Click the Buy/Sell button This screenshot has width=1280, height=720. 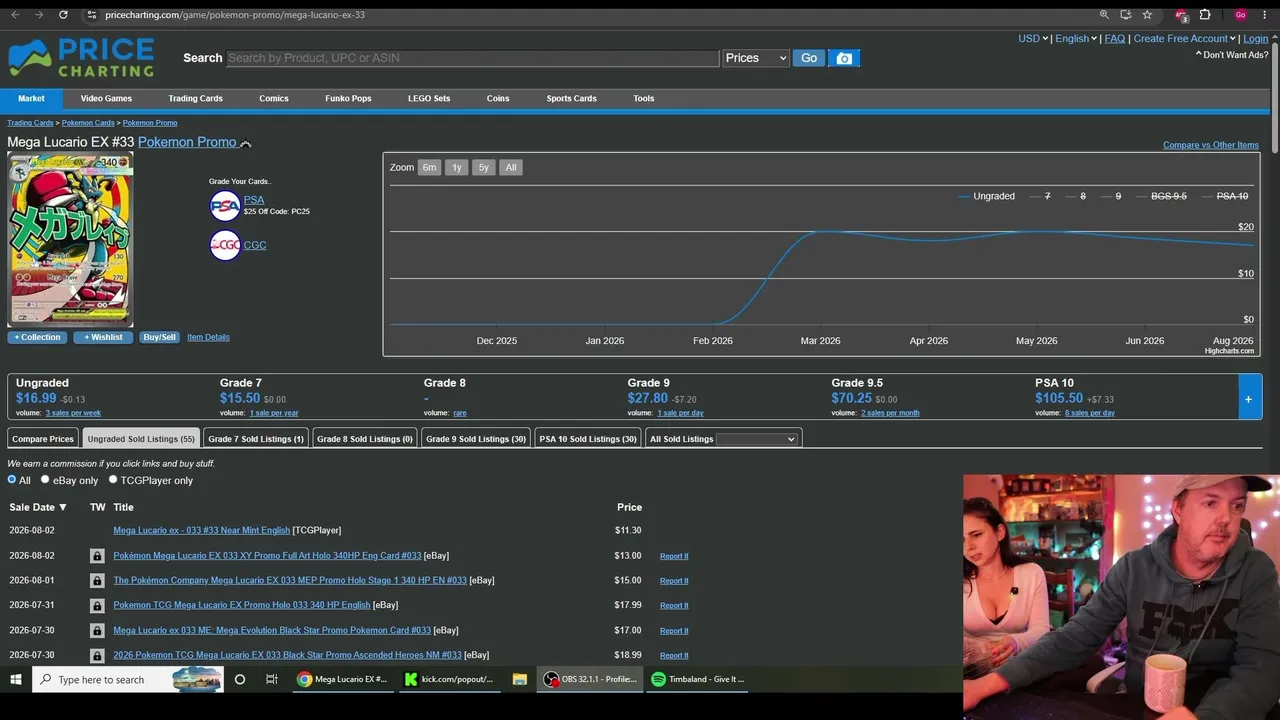159,337
